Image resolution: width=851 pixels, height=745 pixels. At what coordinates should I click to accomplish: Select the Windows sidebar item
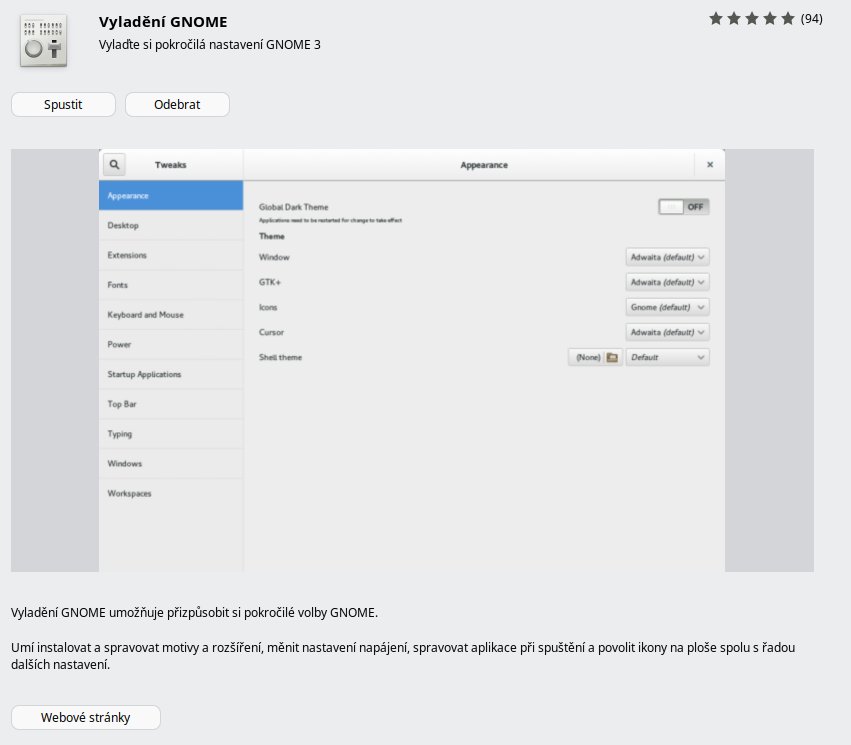click(171, 464)
